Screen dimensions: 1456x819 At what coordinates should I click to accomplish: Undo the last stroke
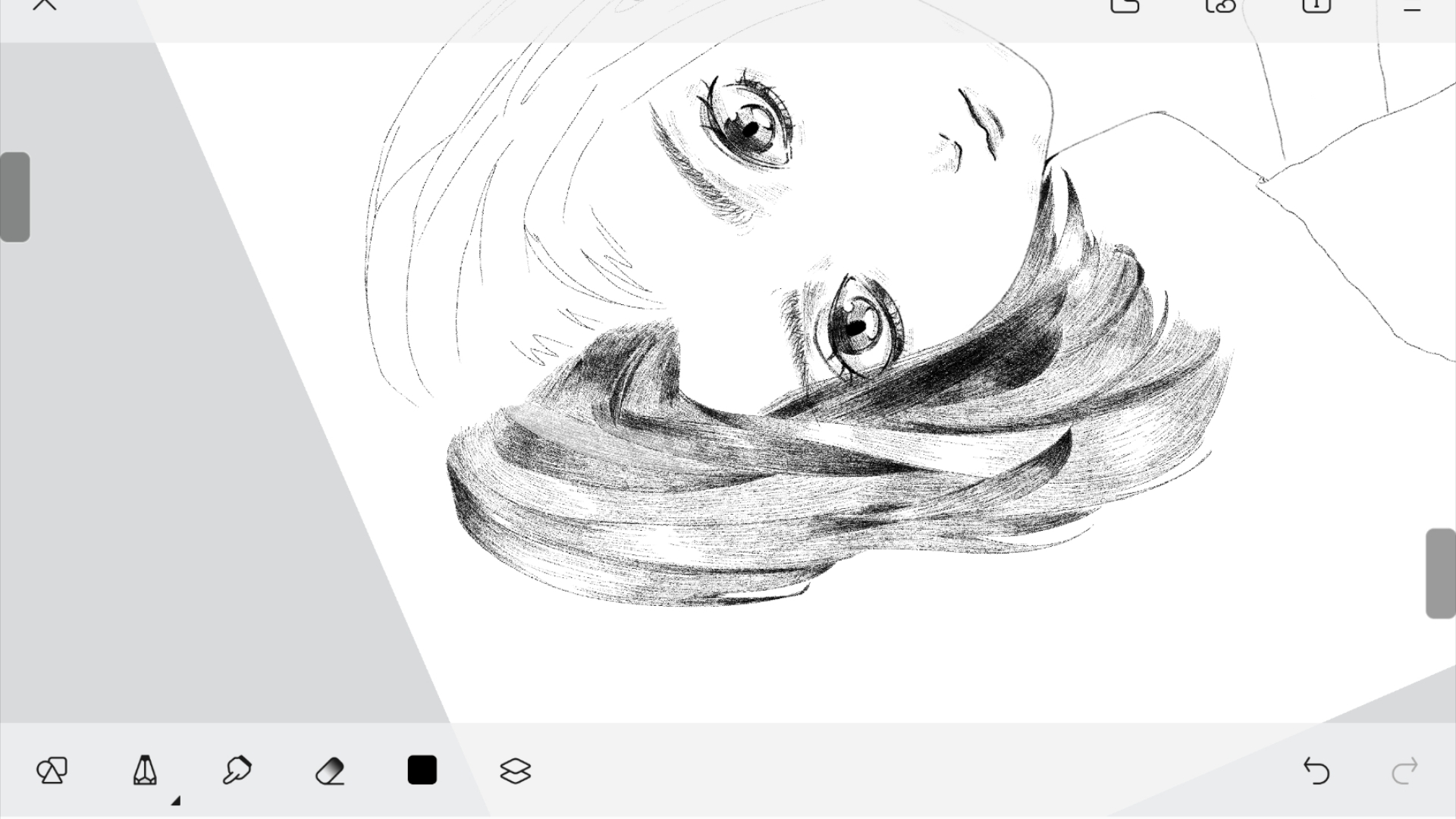pyautogui.click(x=1316, y=770)
